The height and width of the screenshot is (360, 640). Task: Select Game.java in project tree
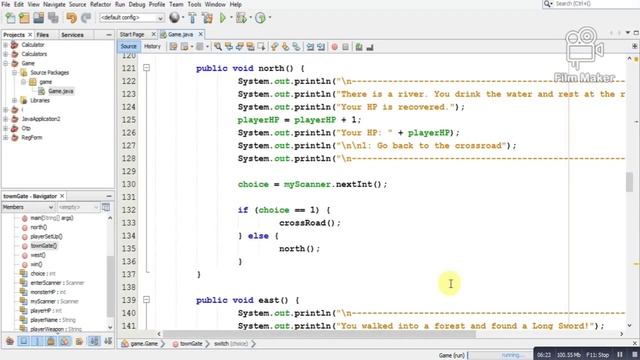pos(60,91)
